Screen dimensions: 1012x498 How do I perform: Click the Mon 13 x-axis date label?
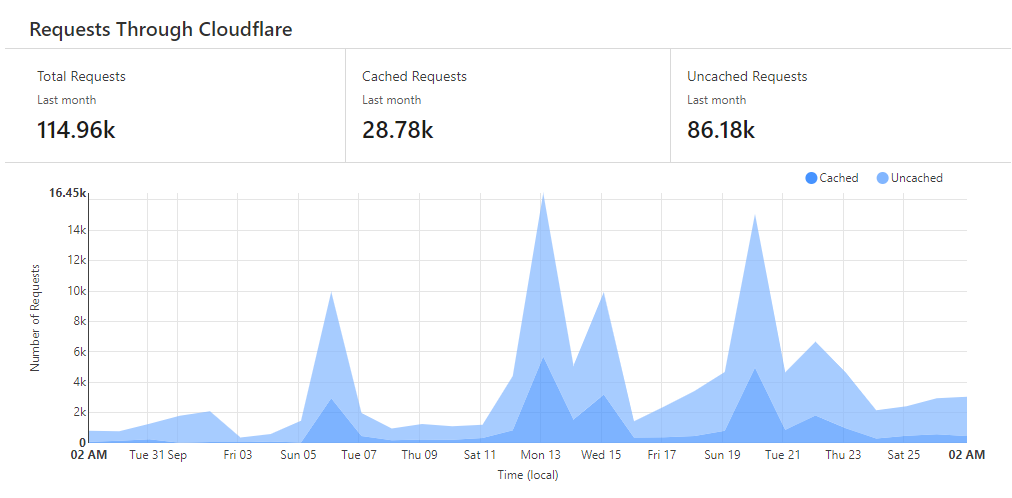coord(541,455)
